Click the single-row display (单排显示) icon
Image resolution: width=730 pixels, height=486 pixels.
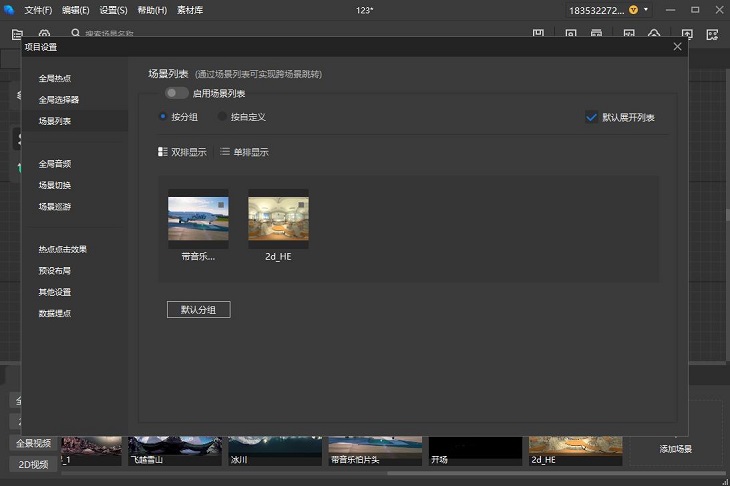225,152
